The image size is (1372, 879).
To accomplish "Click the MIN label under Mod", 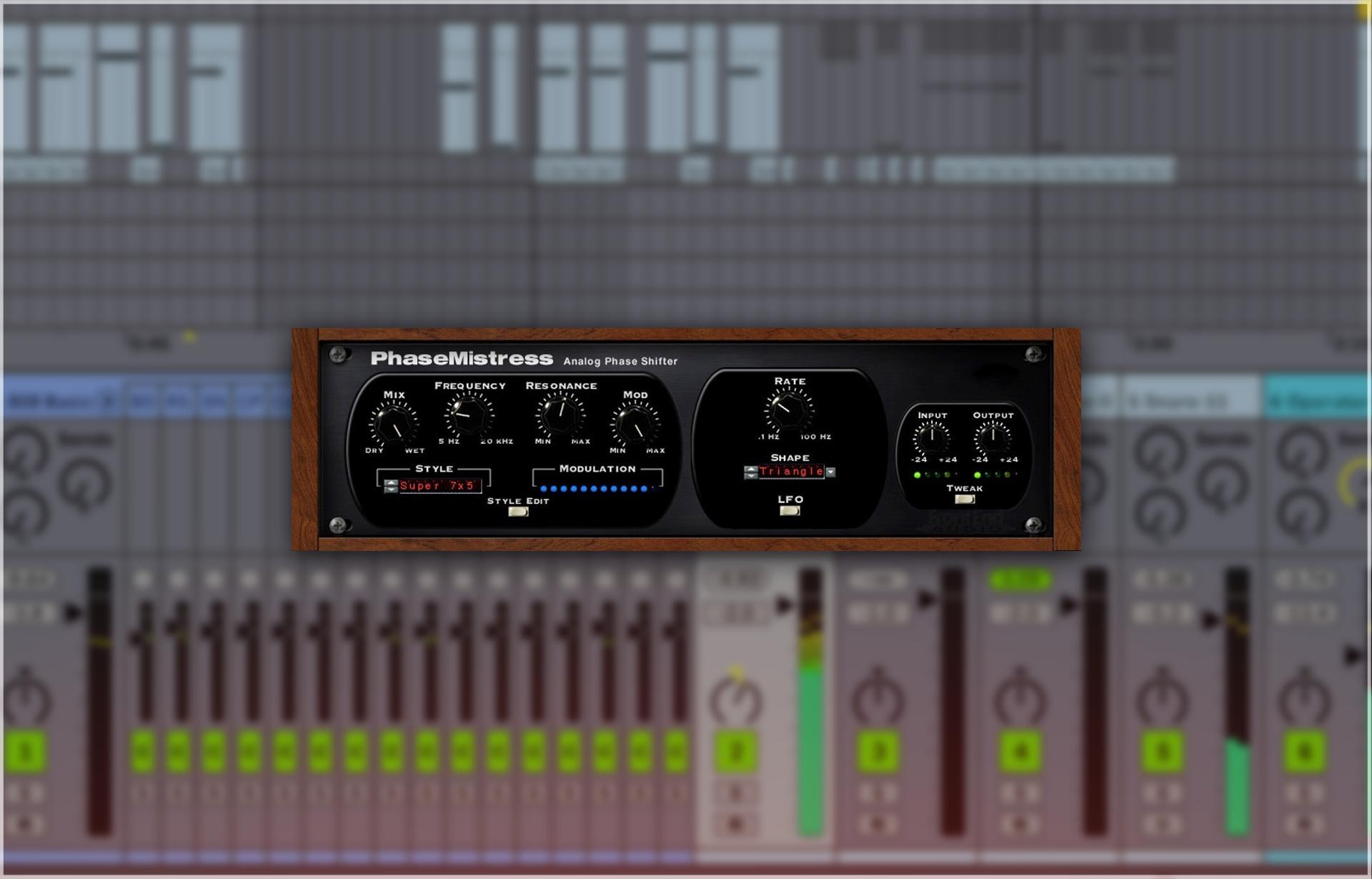I will [x=617, y=450].
